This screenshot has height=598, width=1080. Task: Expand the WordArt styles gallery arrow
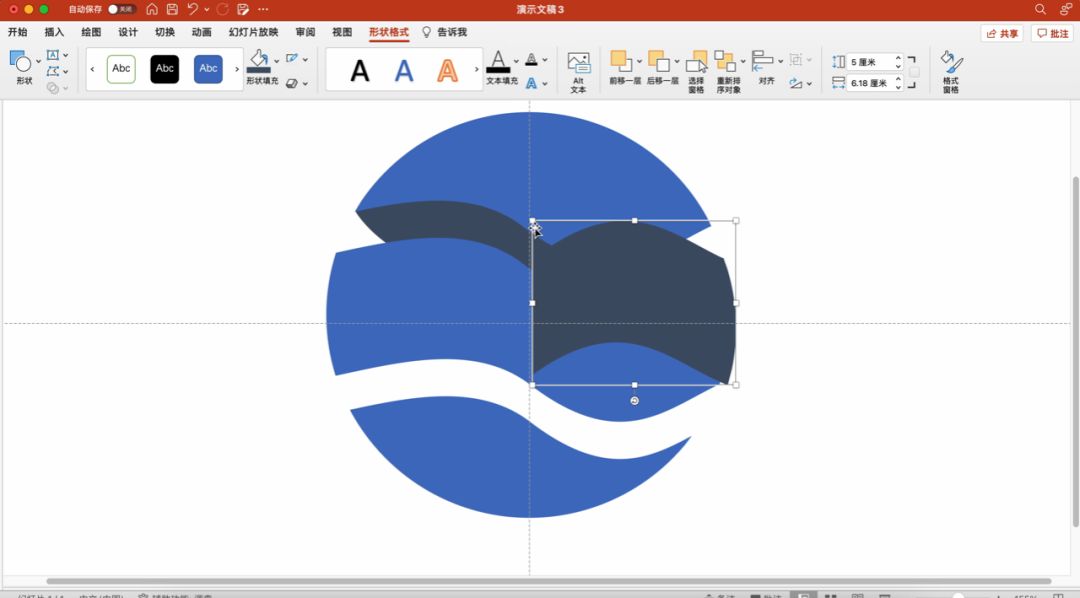(x=477, y=69)
